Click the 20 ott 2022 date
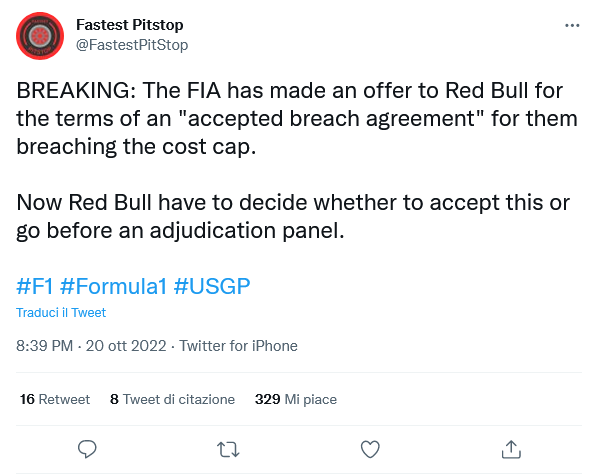The width and height of the screenshot is (598, 474). tap(126, 346)
